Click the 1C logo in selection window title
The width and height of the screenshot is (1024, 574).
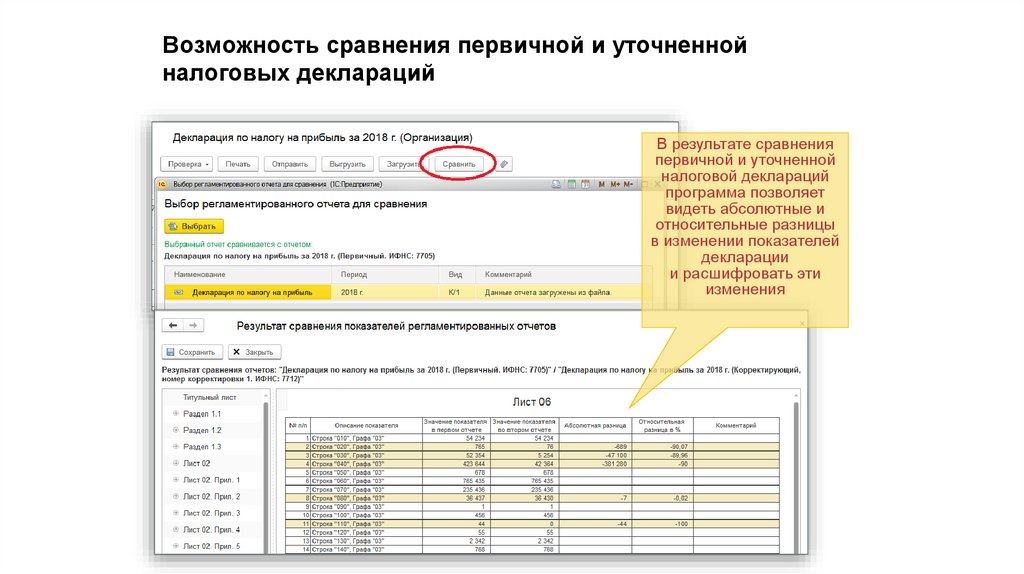pyautogui.click(x=161, y=185)
